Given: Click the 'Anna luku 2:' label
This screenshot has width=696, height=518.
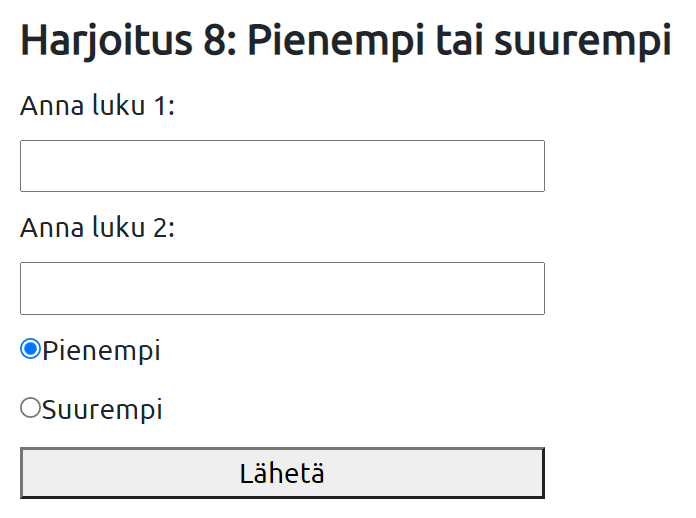Looking at the screenshot, I should [97, 228].
